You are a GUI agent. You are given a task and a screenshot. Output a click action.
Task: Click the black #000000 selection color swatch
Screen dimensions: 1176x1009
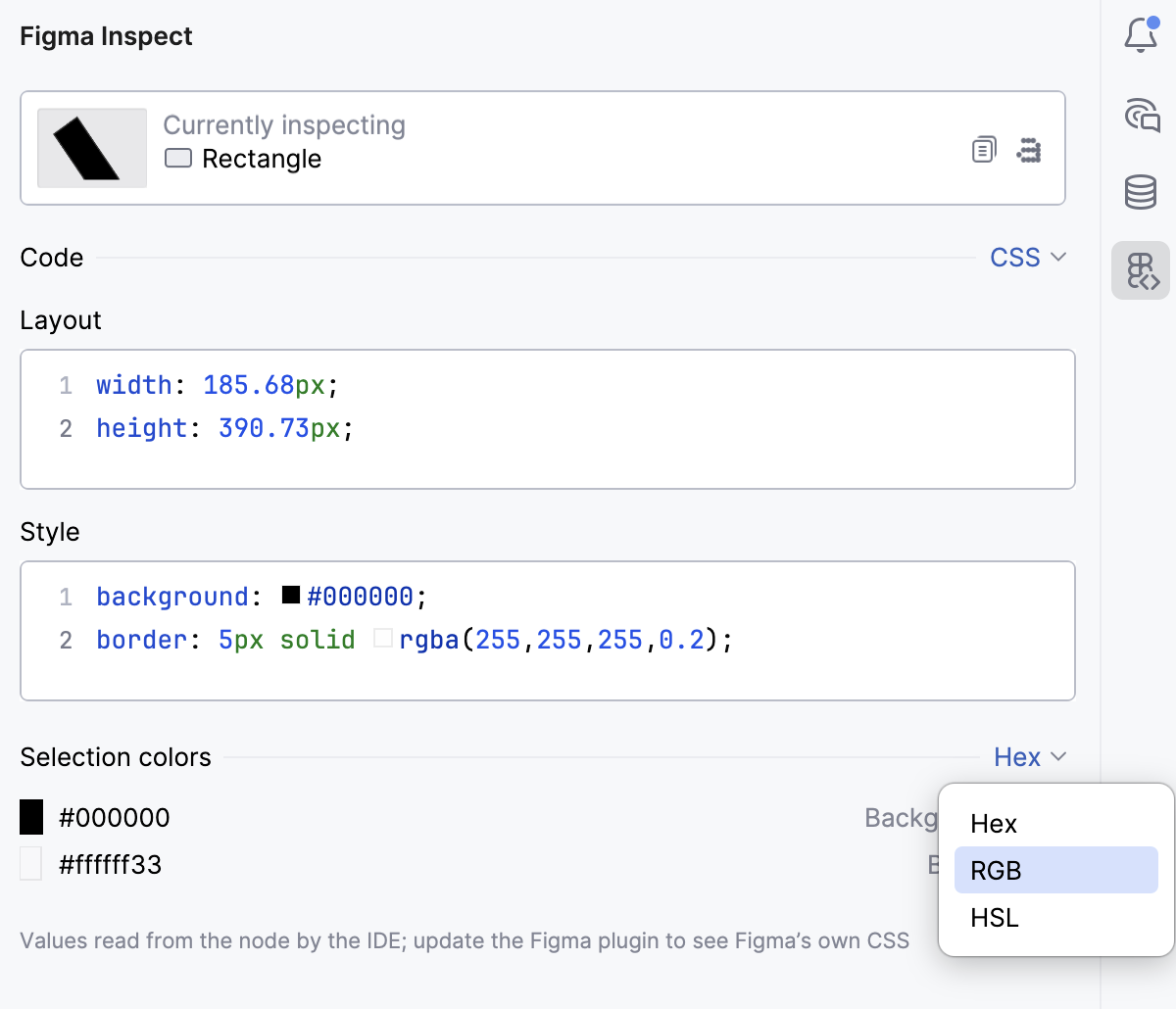point(31,817)
